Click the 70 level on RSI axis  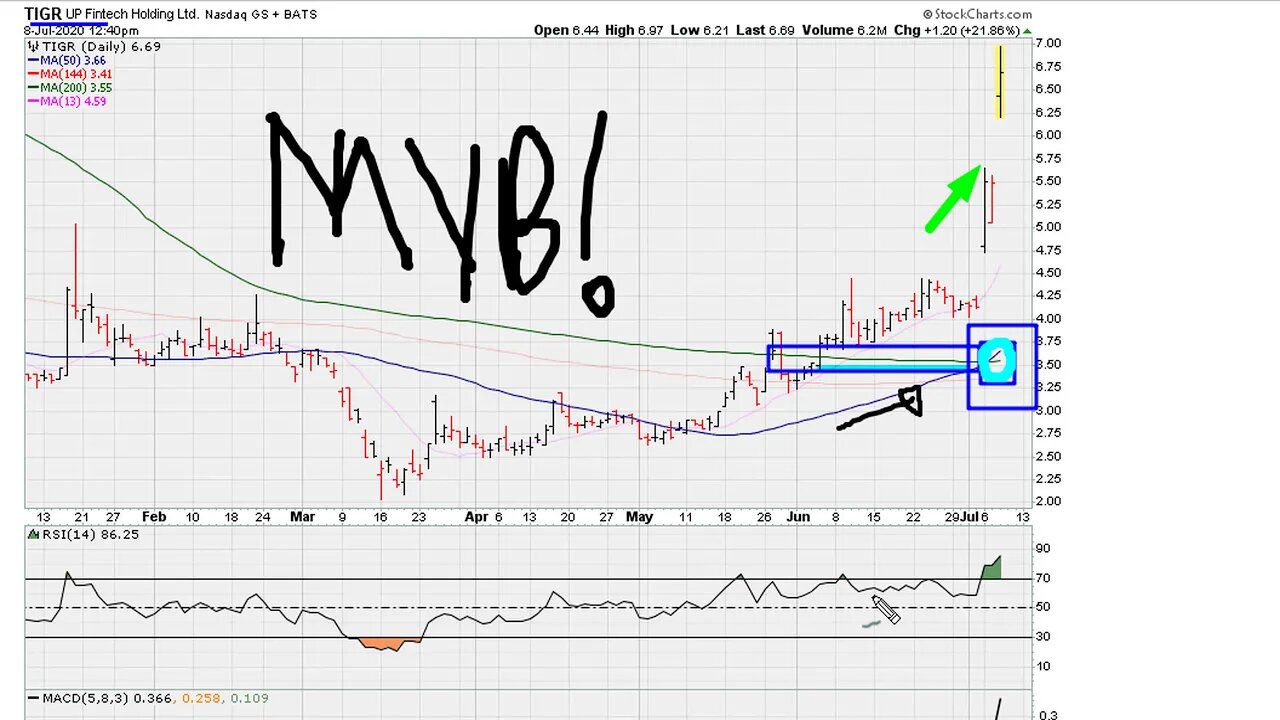(x=1042, y=578)
